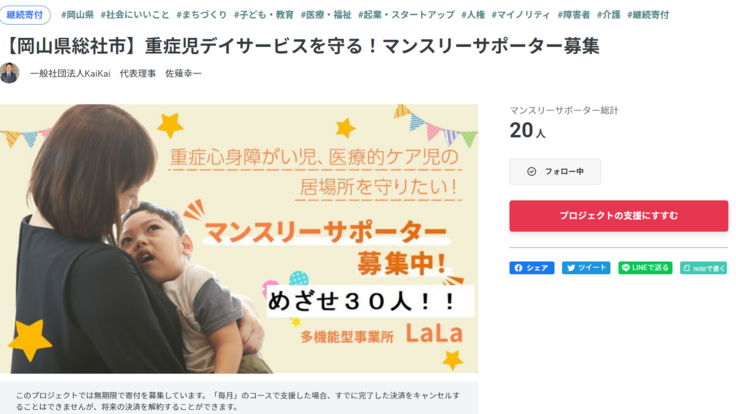736x414 pixels.
Task: Open the #障害者 hashtag
Action: pos(574,15)
